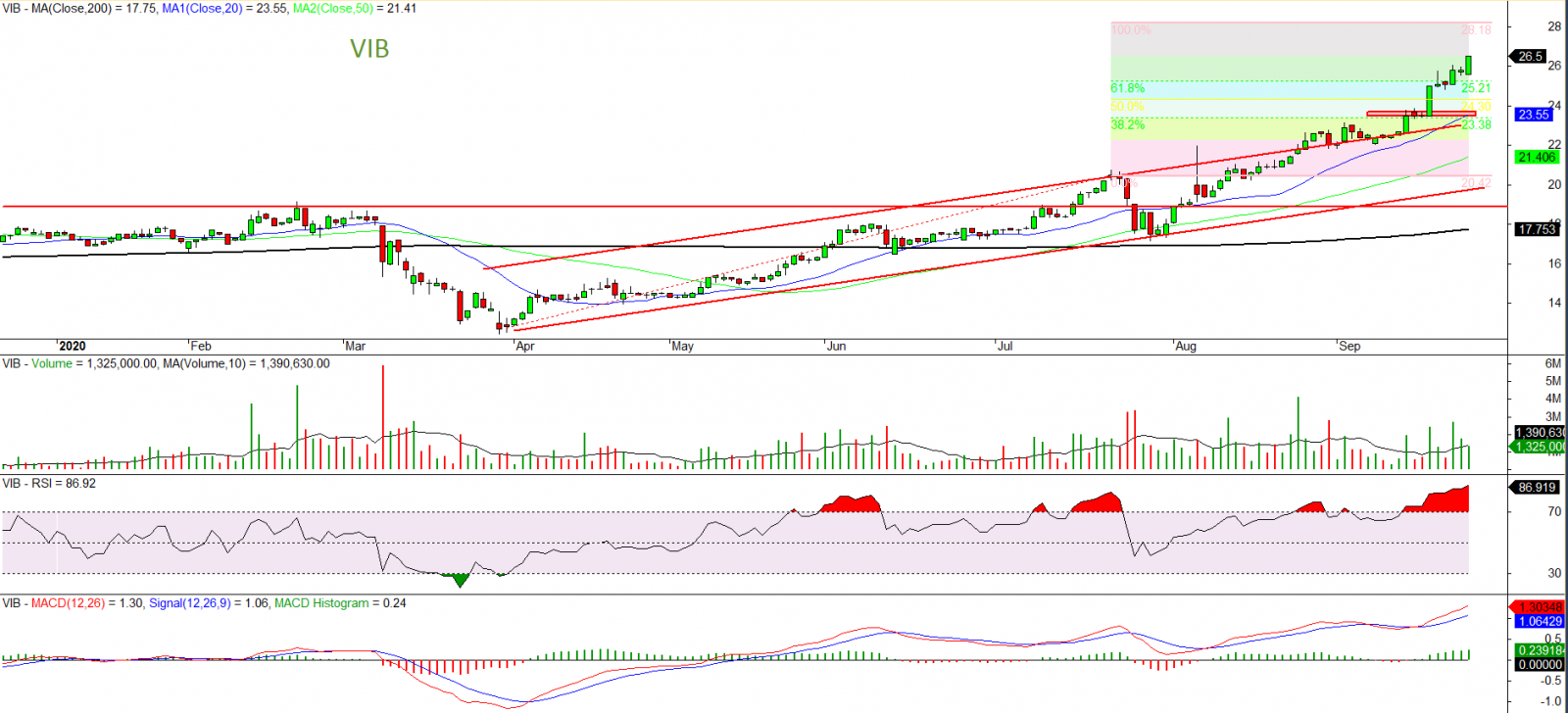Click the Apr label on the time axis
Image resolution: width=1568 pixels, height=713 pixels.
point(525,346)
